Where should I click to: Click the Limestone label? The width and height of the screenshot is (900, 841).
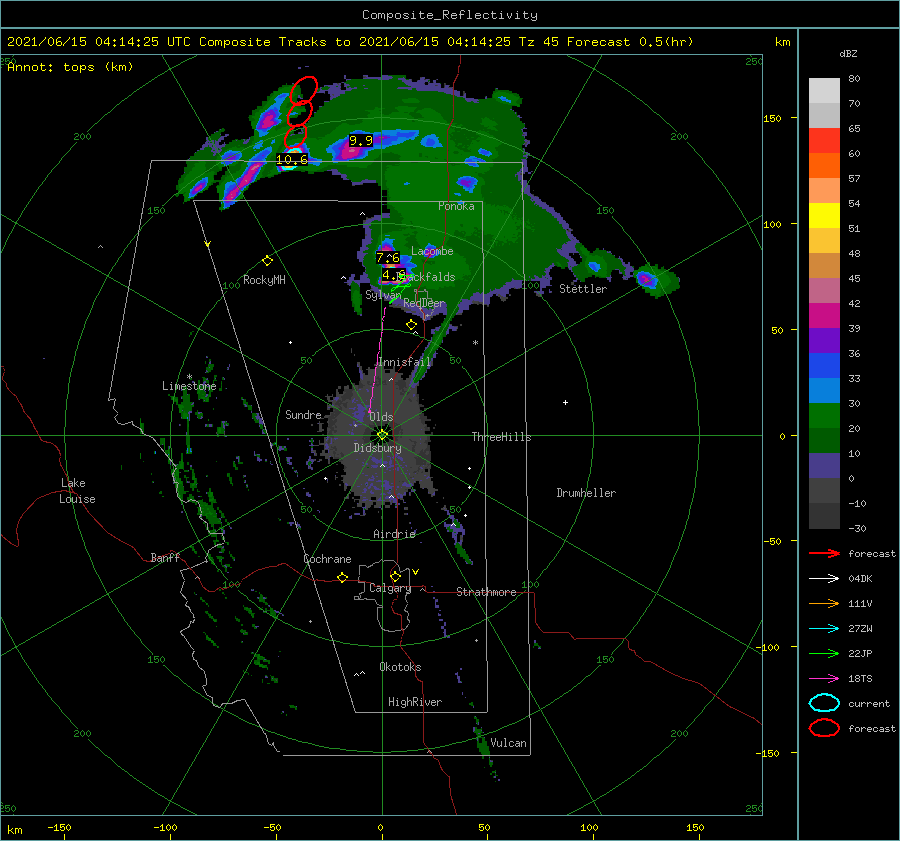(189, 386)
